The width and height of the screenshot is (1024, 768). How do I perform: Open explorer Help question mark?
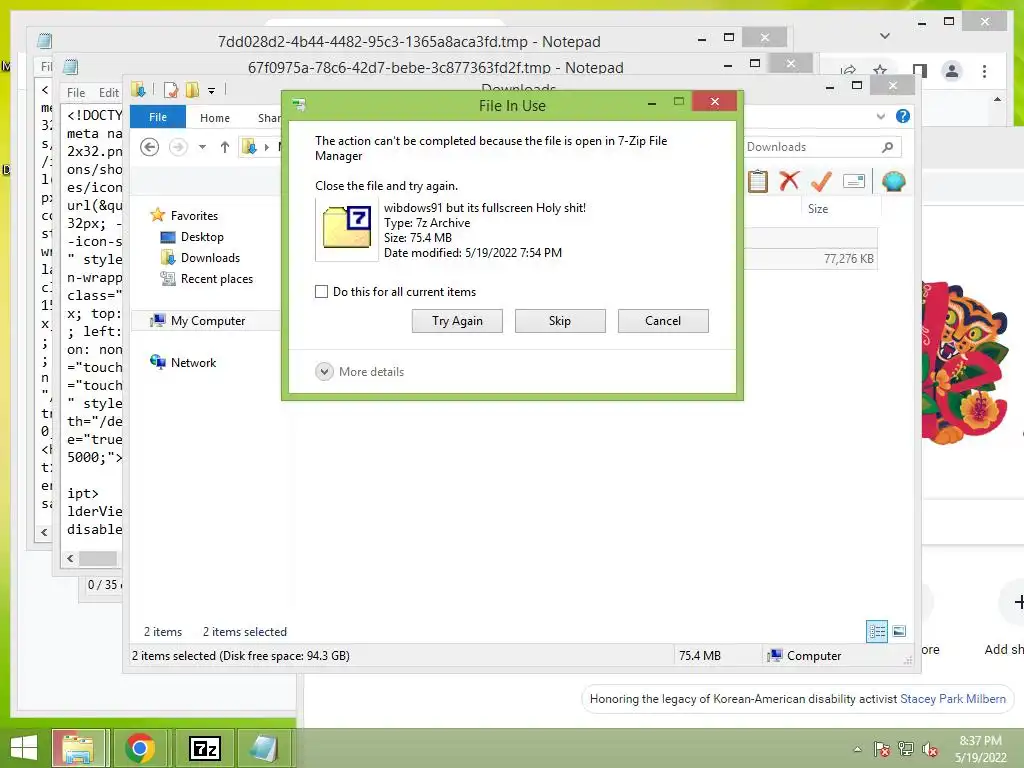[x=903, y=116]
